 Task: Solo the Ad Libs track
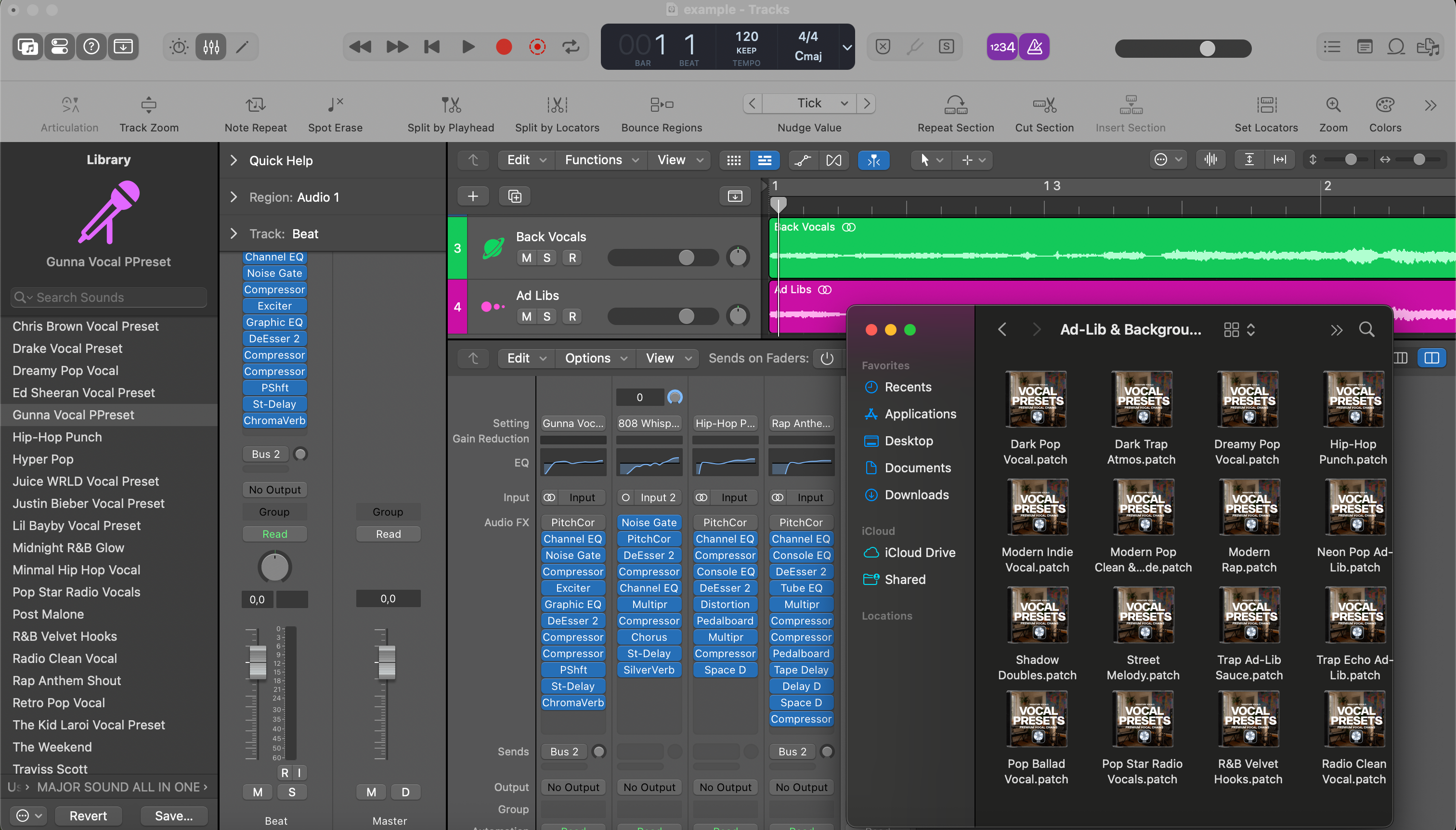(x=546, y=316)
